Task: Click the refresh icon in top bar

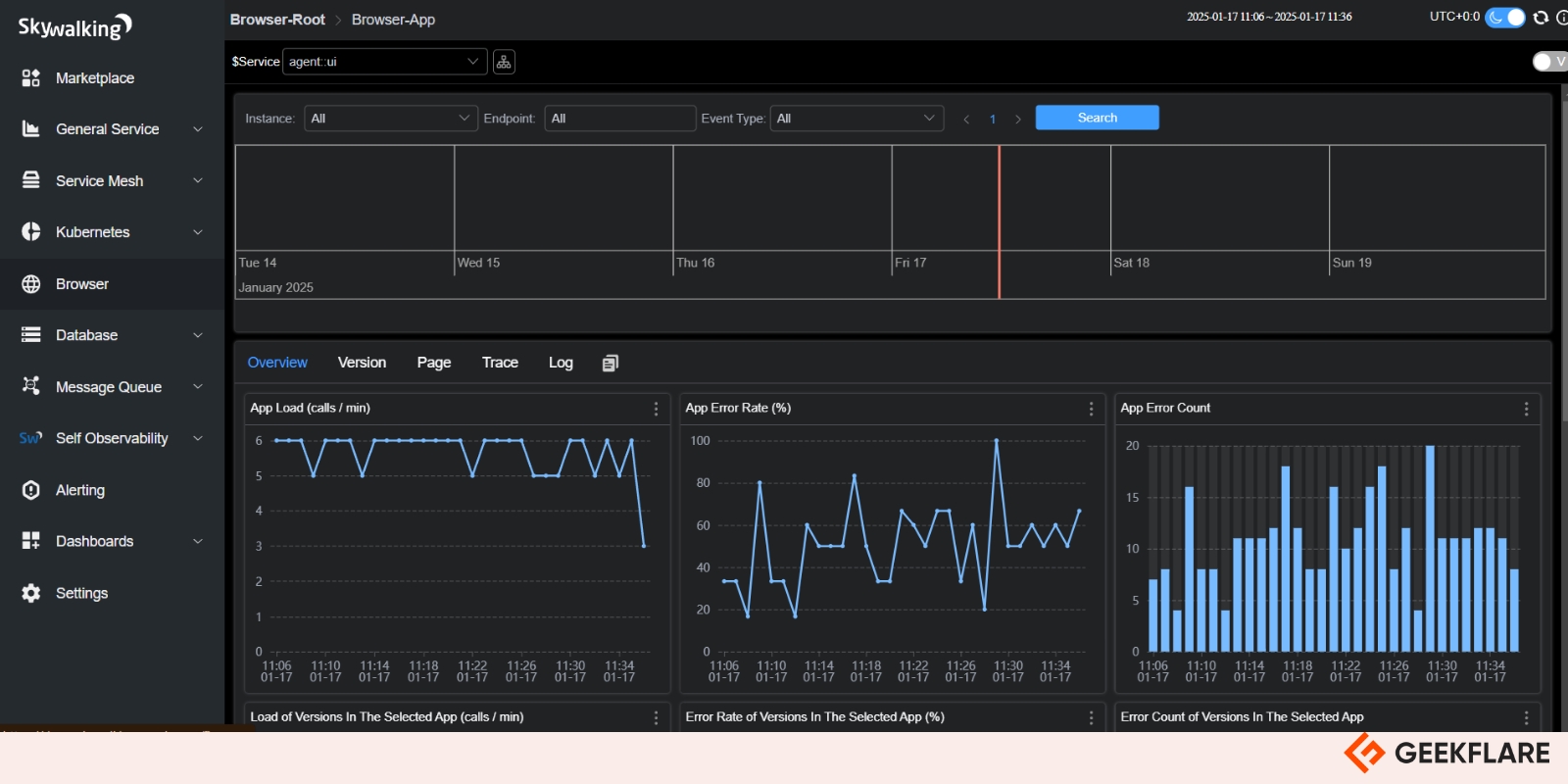Action: click(x=1541, y=18)
